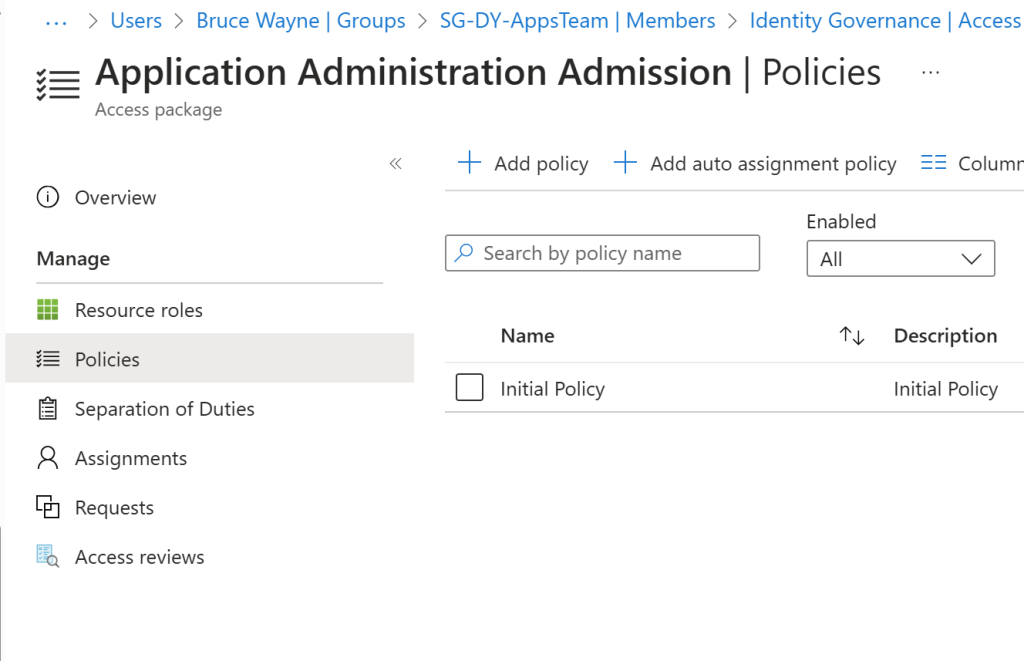
Task: Open the Initial Policy entry
Action: click(552, 389)
